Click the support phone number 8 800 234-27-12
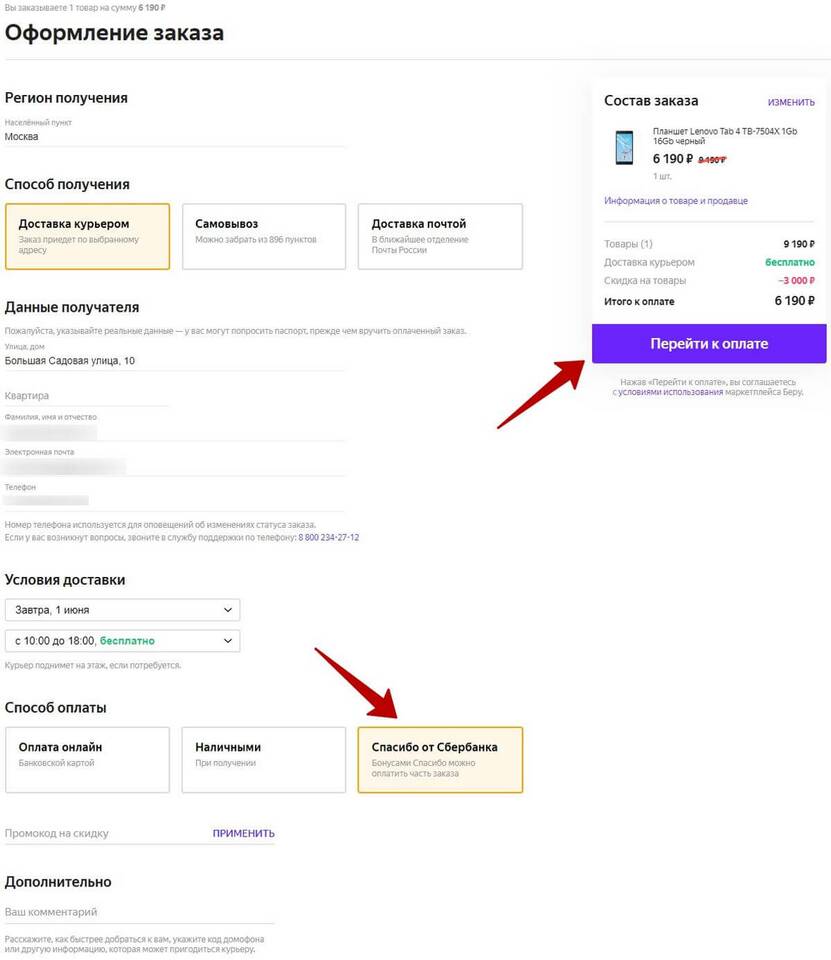This screenshot has width=831, height=960. pos(328,538)
